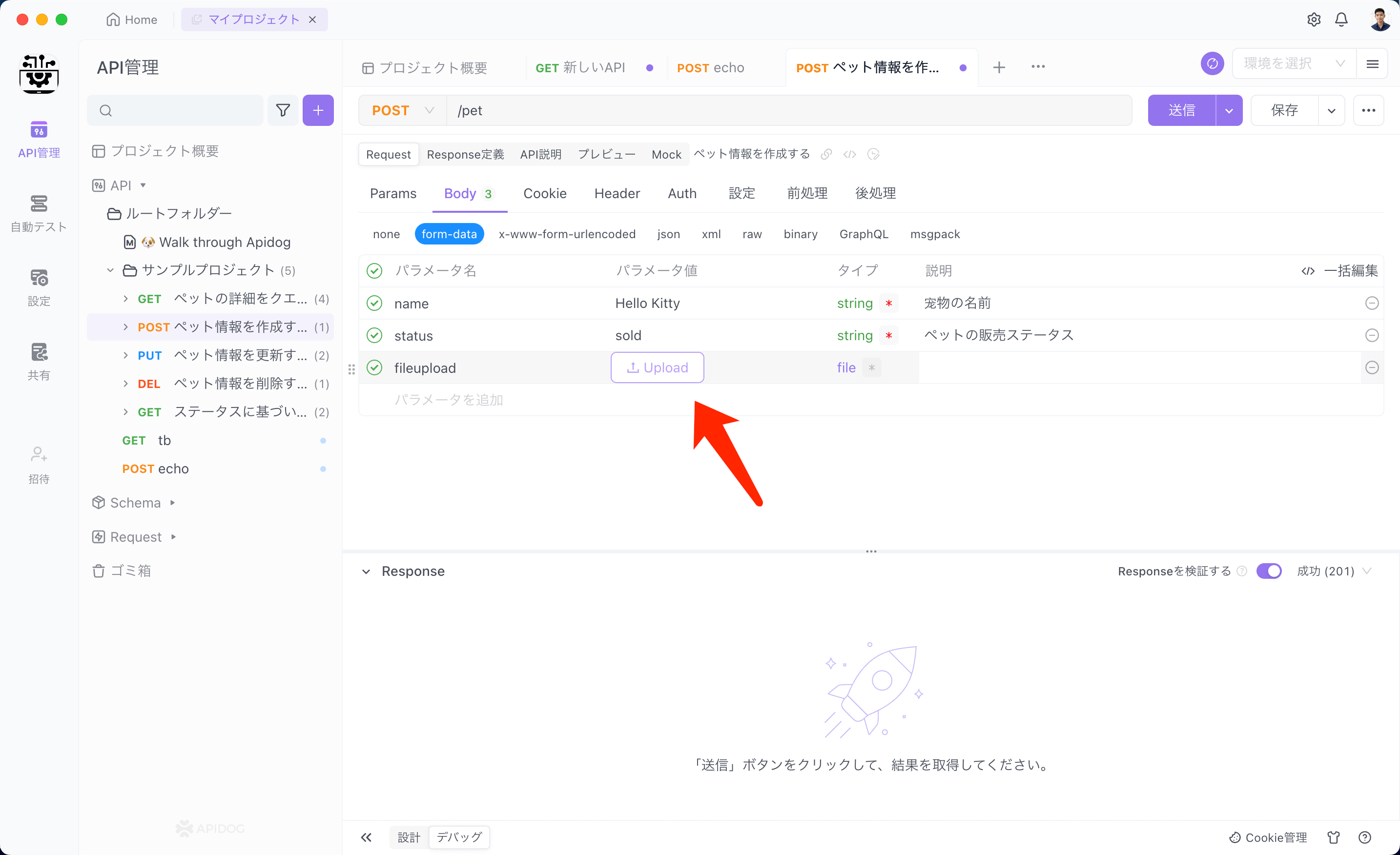Uncheck the fileupload parameter checkbox
1400x855 pixels.
[x=374, y=367]
